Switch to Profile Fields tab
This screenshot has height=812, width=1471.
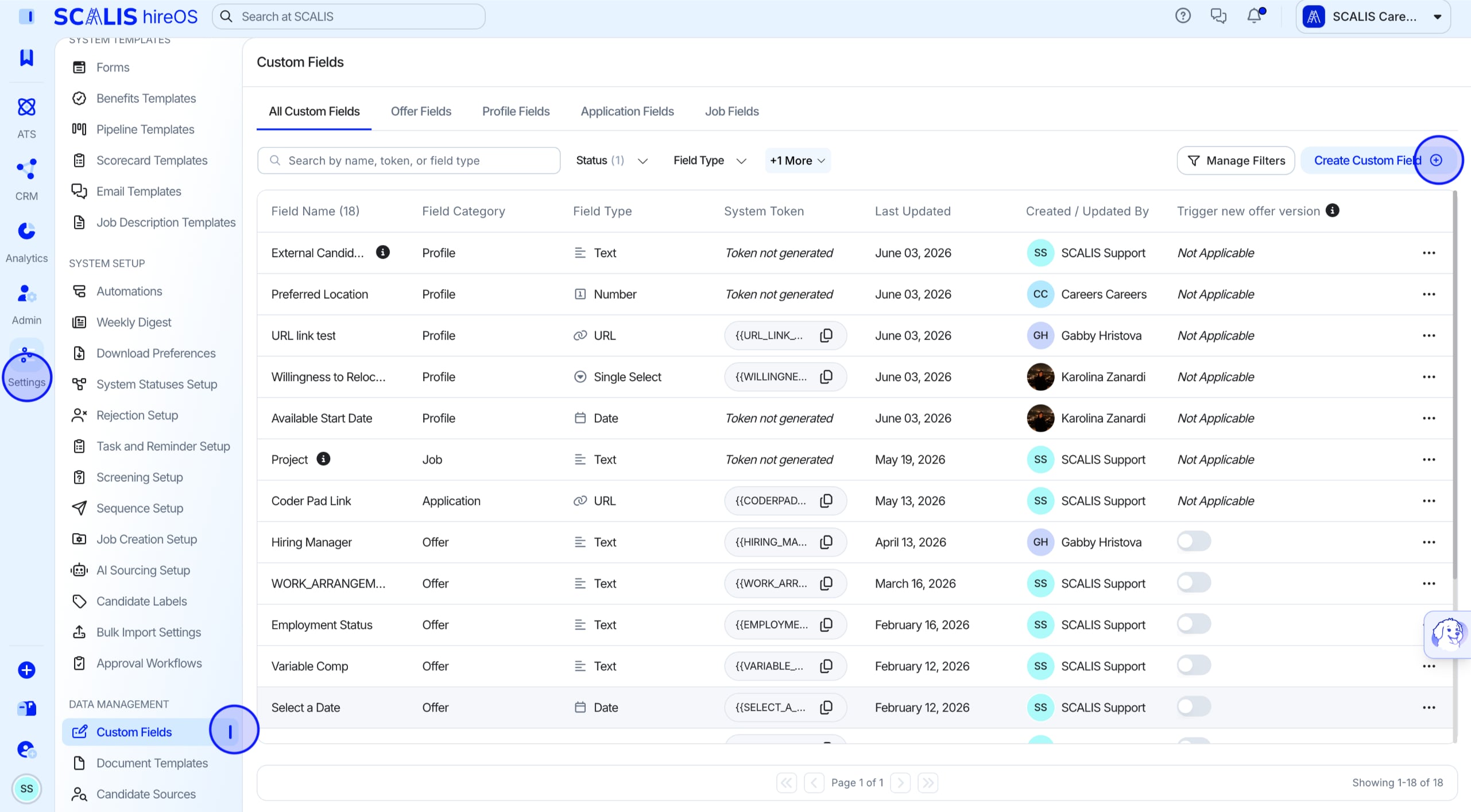tap(516, 111)
